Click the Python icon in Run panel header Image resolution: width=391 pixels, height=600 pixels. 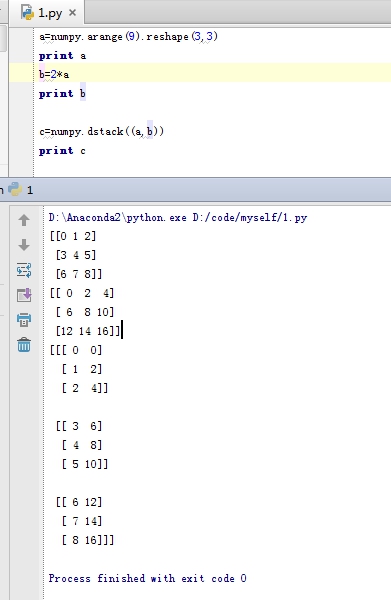coord(15,189)
